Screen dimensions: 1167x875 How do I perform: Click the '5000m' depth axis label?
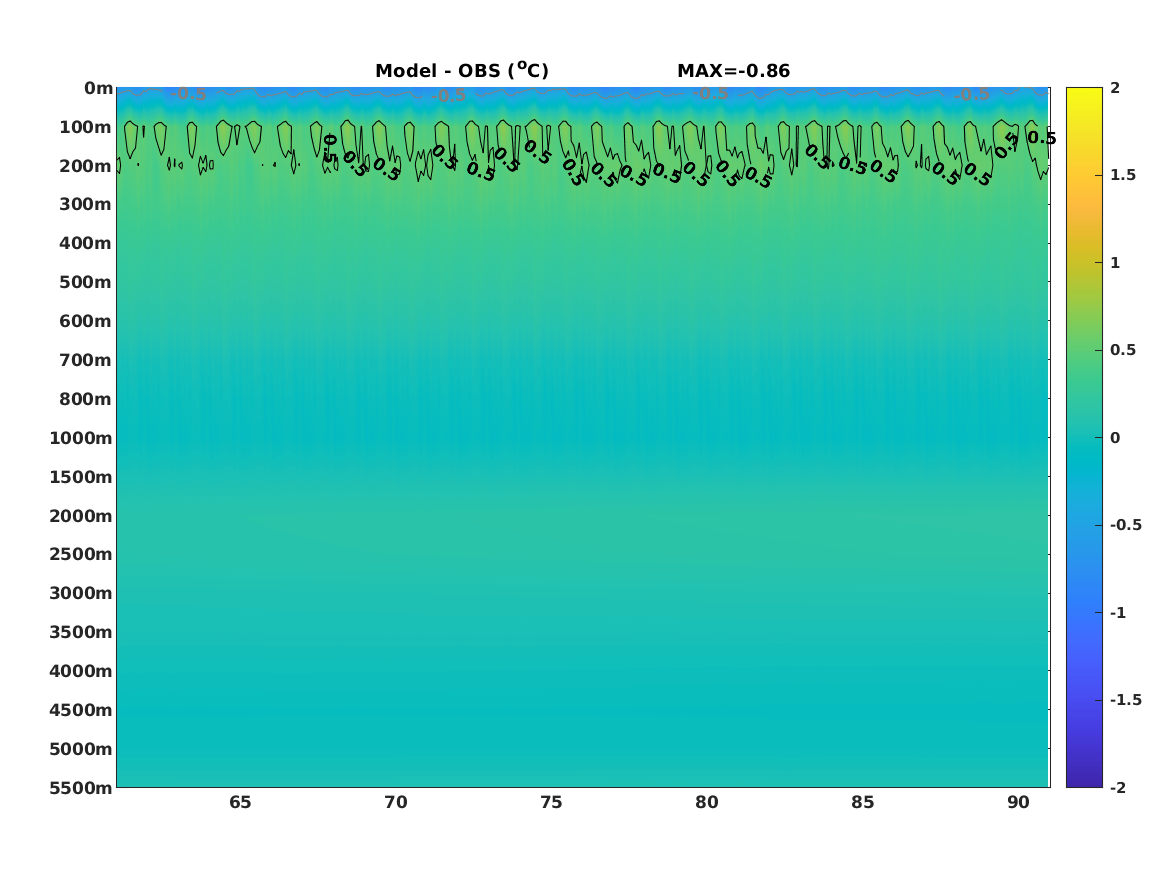81,749
